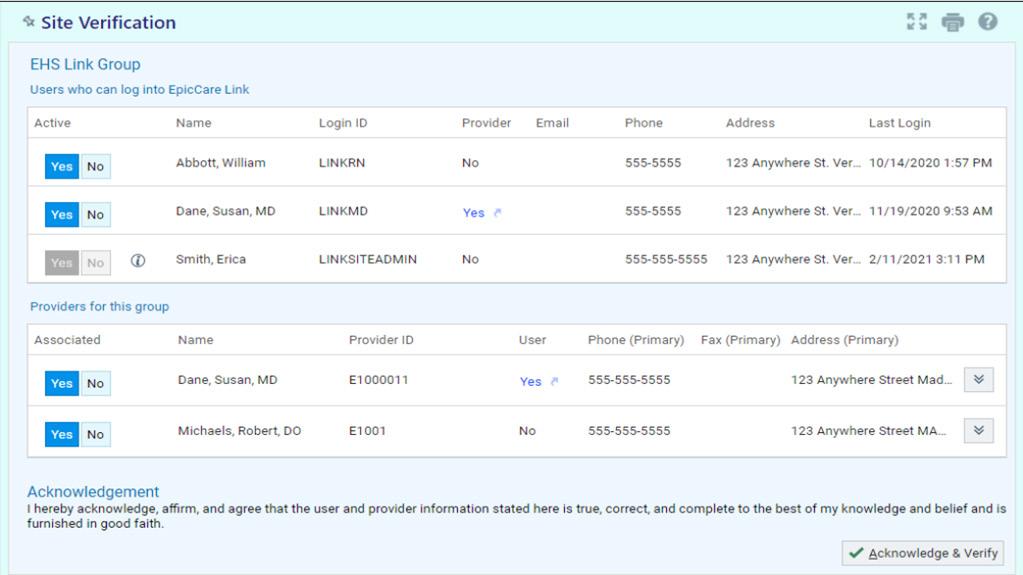Image resolution: width=1023 pixels, height=575 pixels.
Task: Click Users who can log into EpicCare Link
Action: (140, 89)
